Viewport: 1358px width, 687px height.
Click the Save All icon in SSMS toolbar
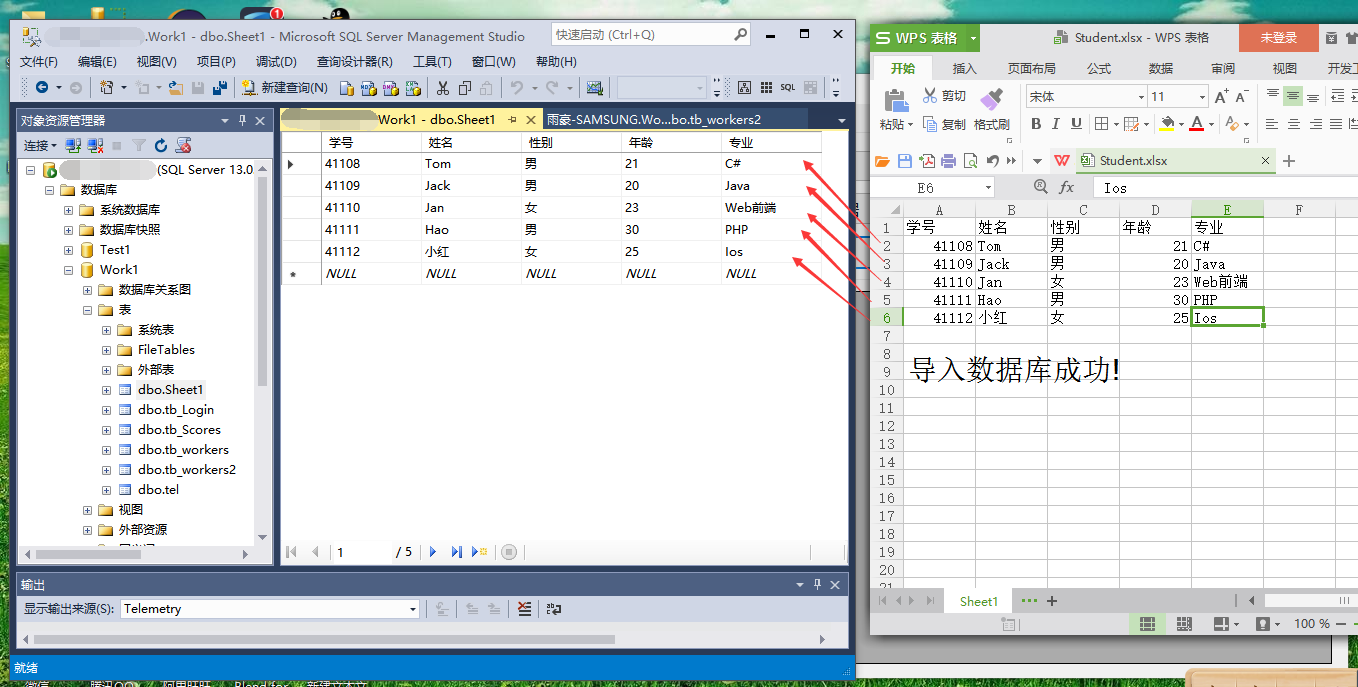[218, 87]
